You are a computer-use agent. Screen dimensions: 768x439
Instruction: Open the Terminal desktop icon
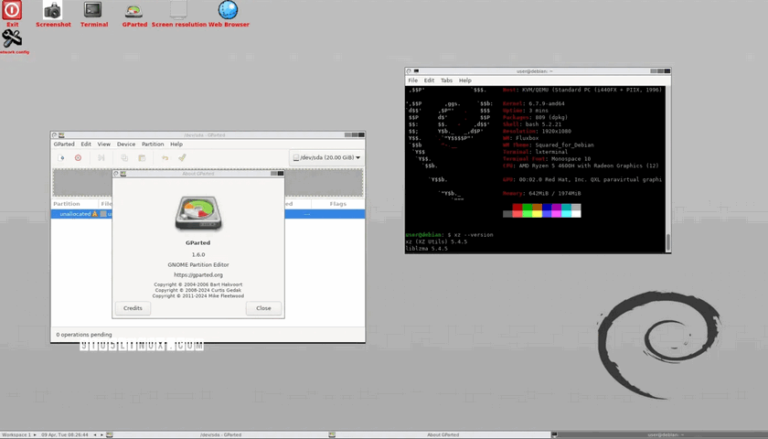93,11
